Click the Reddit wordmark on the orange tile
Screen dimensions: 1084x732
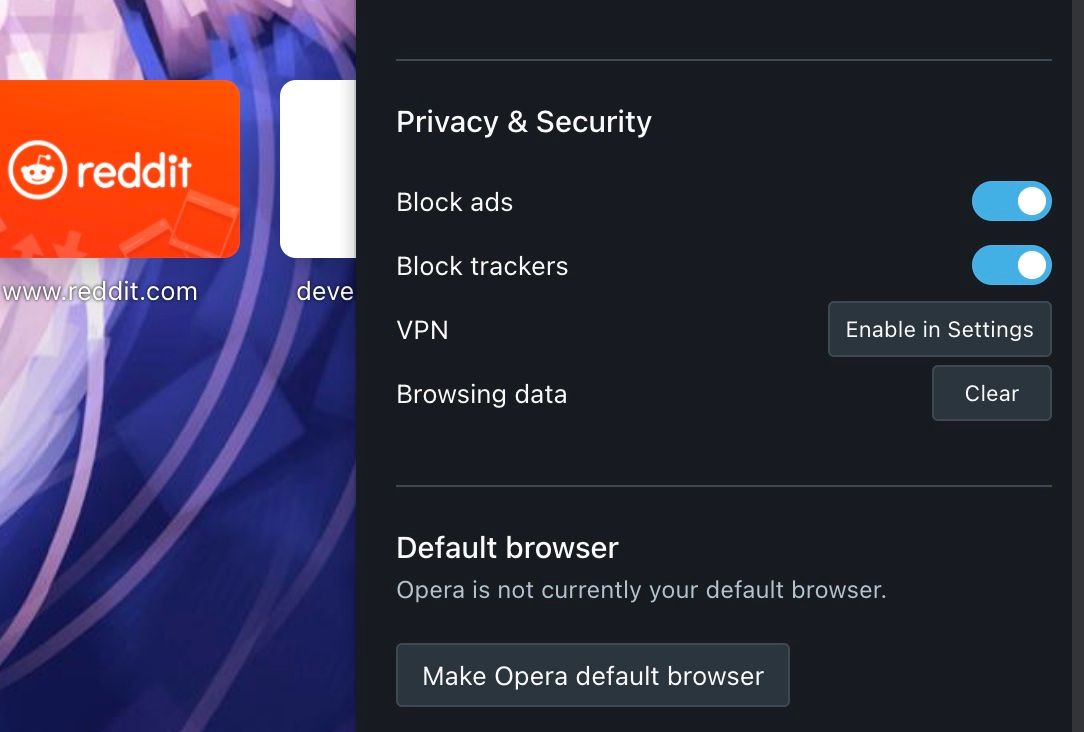click(x=134, y=171)
